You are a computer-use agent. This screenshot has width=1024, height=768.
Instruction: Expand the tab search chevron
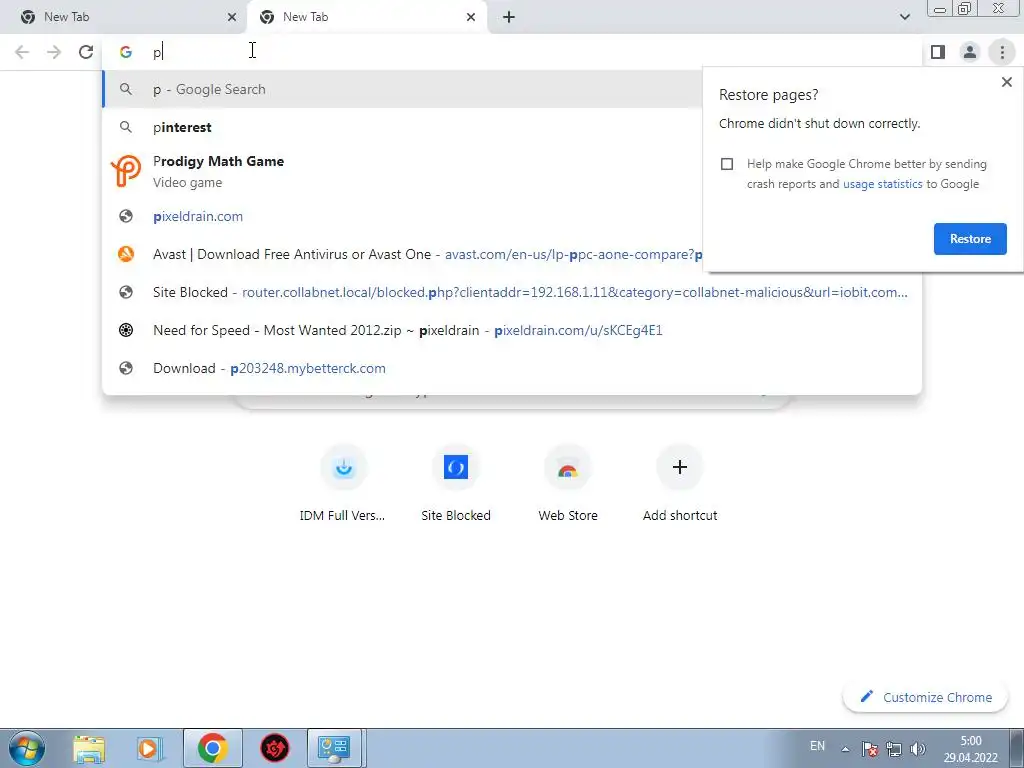tap(904, 17)
